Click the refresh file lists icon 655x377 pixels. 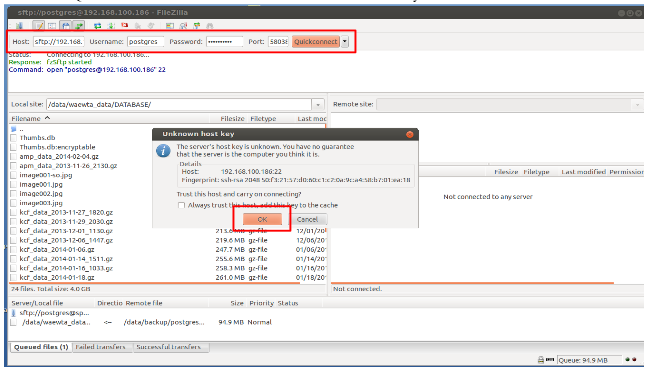pyautogui.click(x=98, y=25)
